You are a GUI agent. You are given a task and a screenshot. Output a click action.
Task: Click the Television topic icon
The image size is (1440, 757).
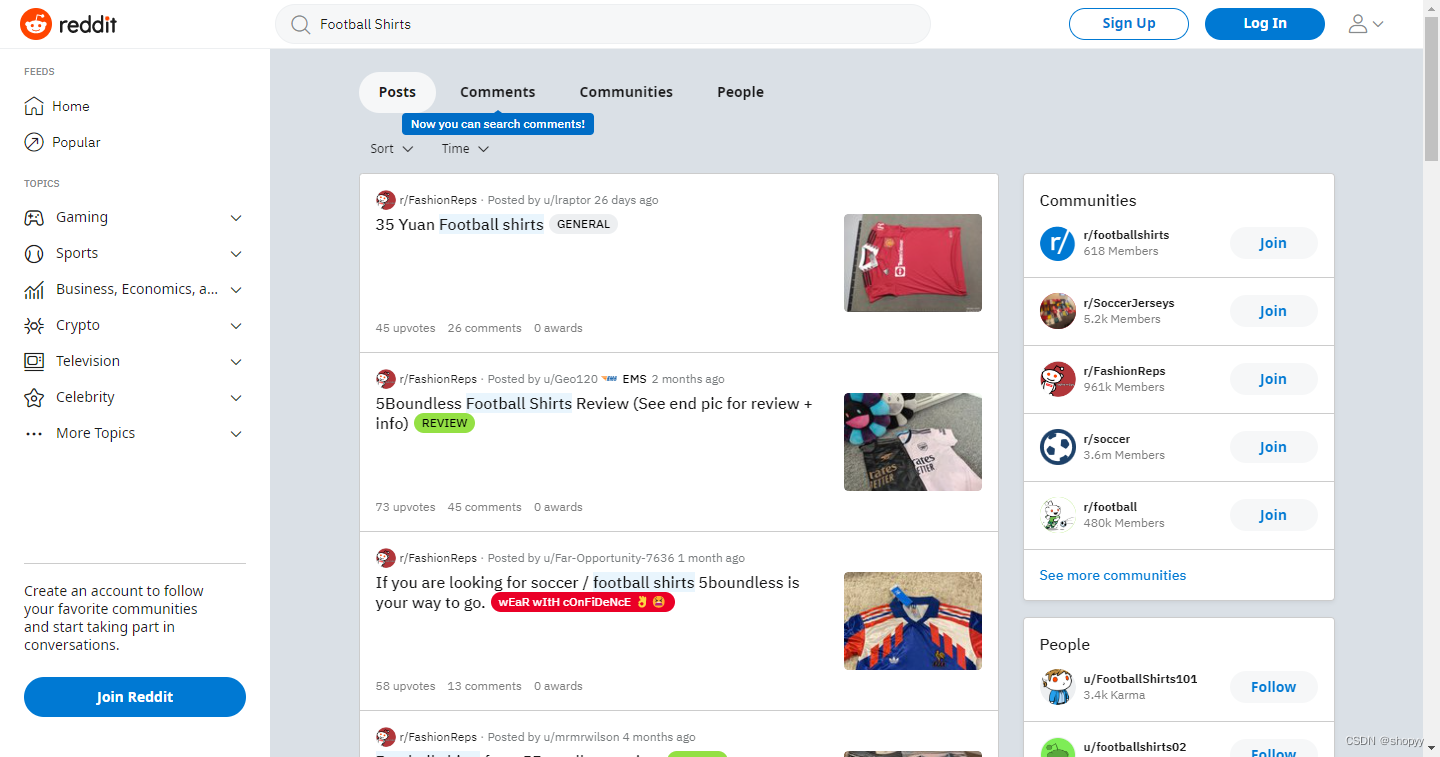34,361
